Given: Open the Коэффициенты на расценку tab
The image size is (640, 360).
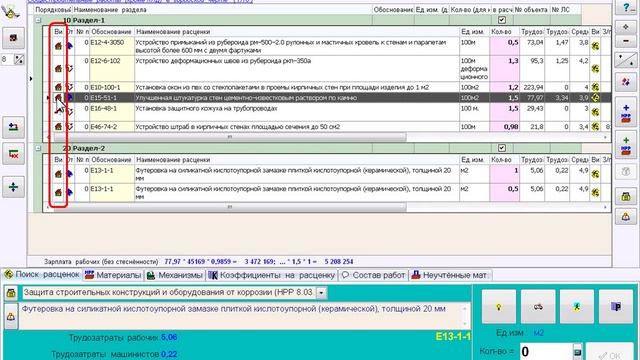Looking at the screenshot, I should 272,276.
